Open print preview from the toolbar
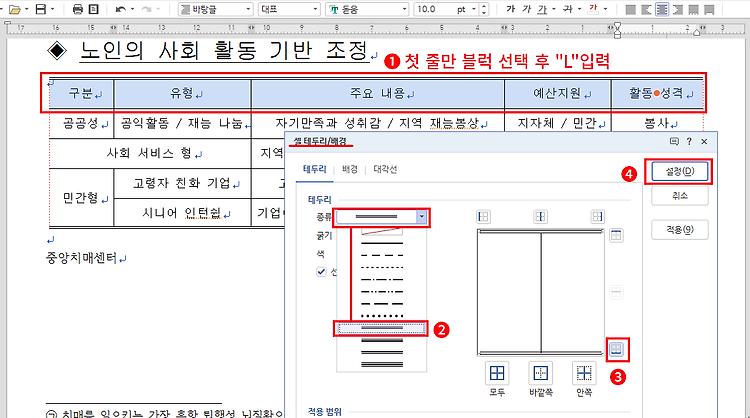Viewport: 750px width, 418px height. [94, 9]
